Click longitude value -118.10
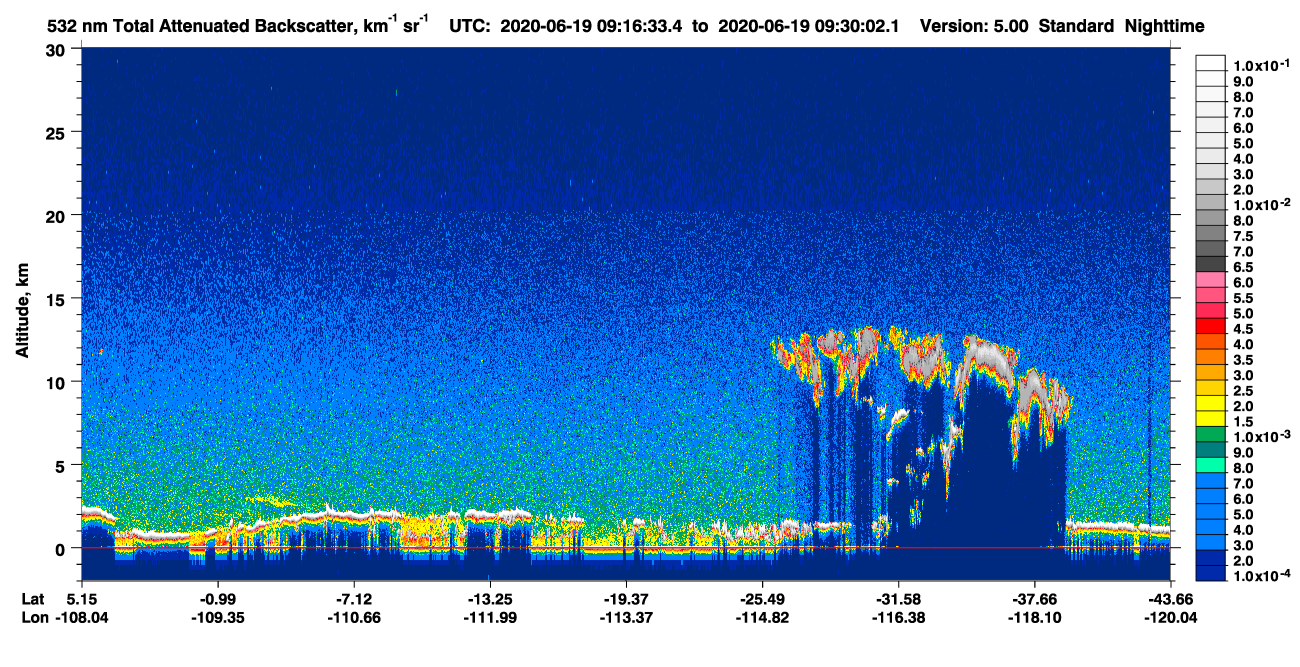Image resolution: width=1300 pixels, height=667 pixels. pyautogui.click(x=1034, y=617)
